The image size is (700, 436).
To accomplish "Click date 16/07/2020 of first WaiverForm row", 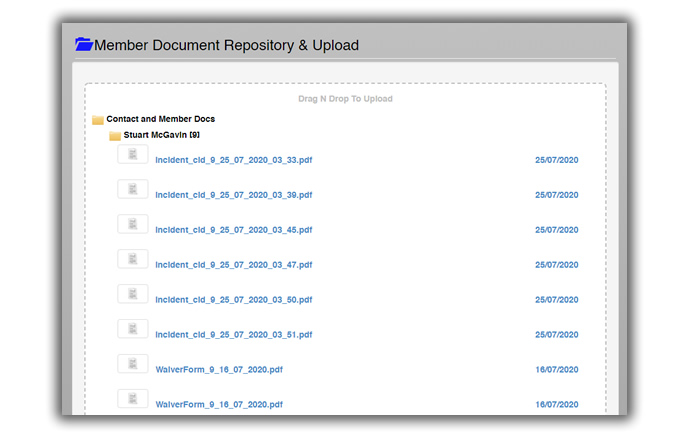I will (x=556, y=370).
